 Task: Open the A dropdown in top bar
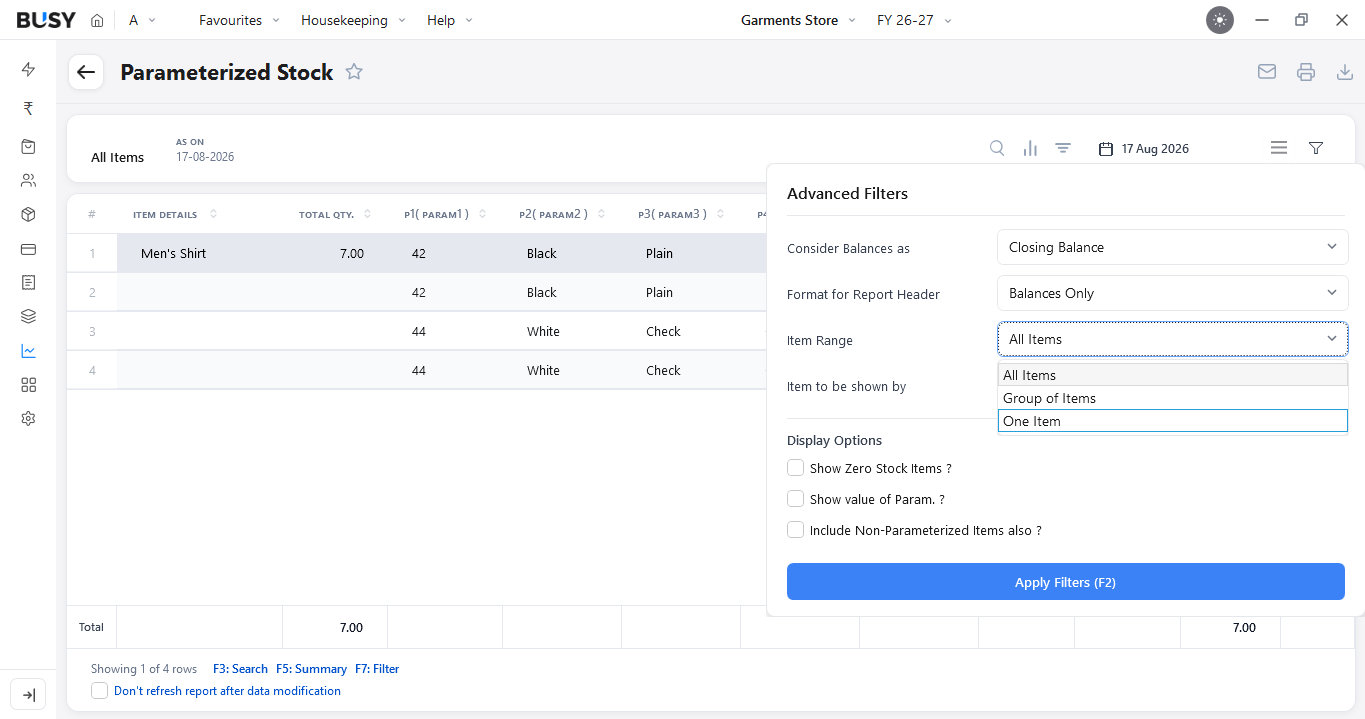[x=142, y=20]
